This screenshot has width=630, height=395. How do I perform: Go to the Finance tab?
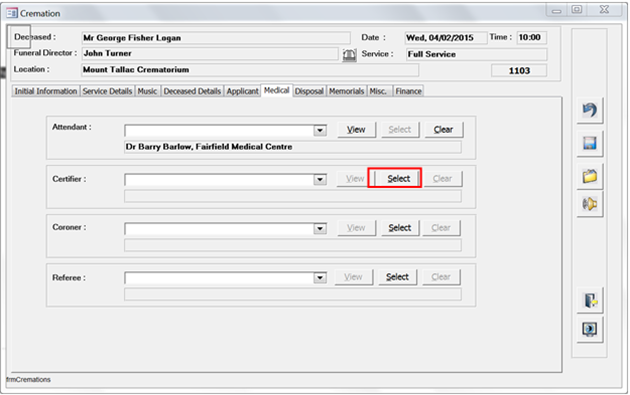409,91
